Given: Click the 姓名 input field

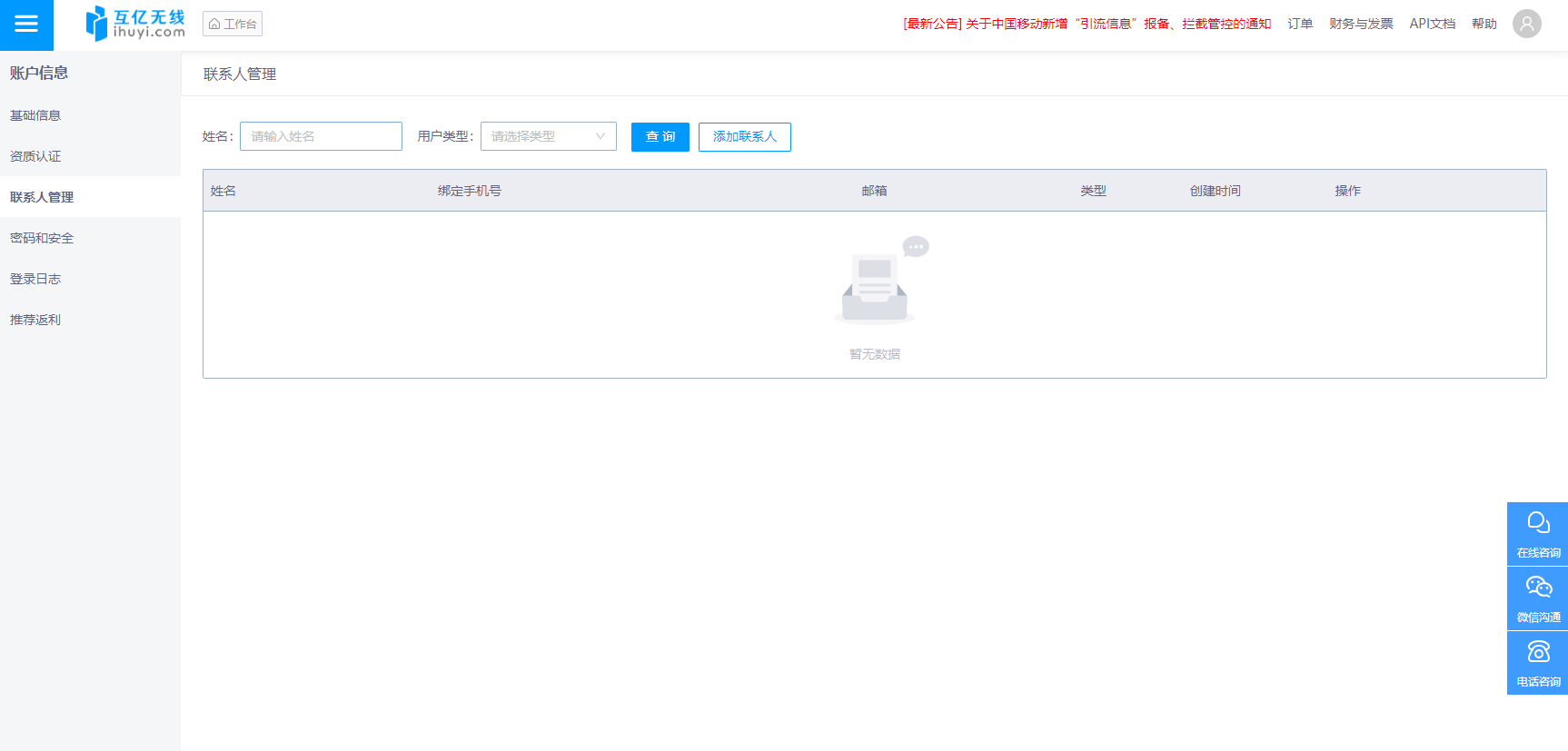Looking at the screenshot, I should click(x=321, y=136).
